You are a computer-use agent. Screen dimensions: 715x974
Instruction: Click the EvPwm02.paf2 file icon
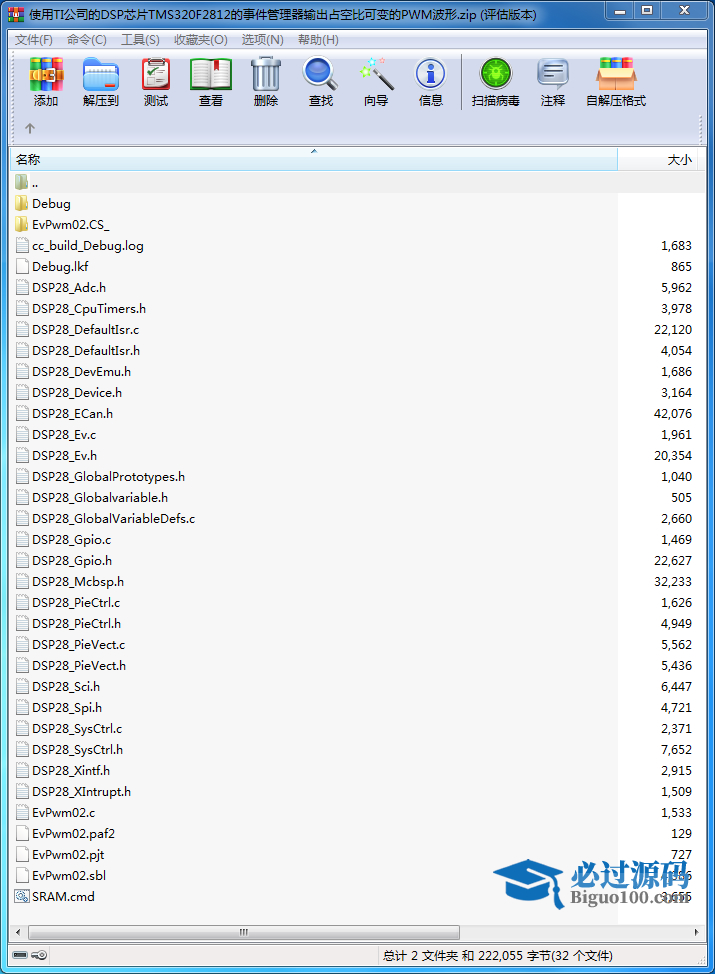[22, 834]
